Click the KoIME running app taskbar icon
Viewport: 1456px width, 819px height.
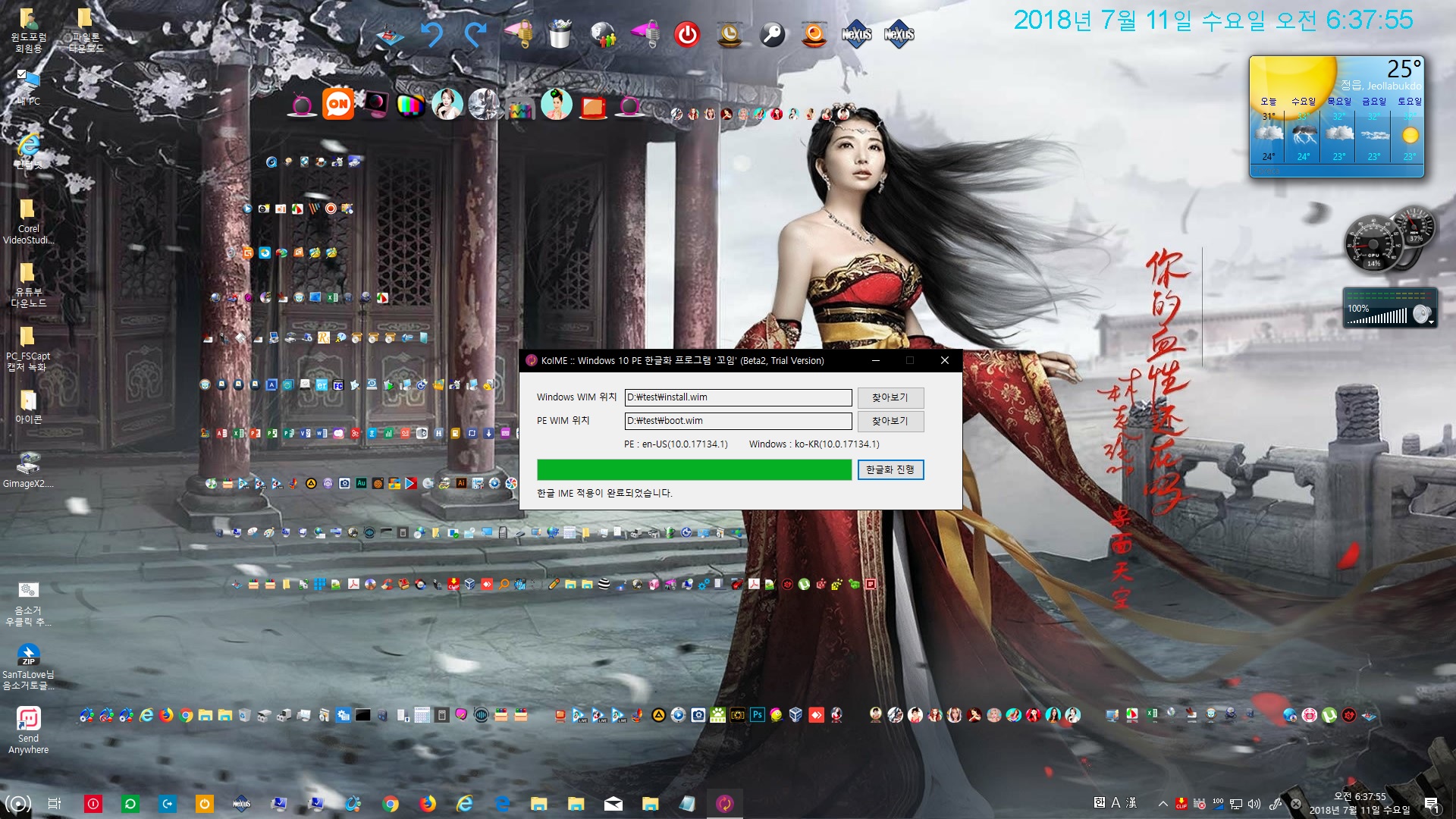(x=725, y=804)
